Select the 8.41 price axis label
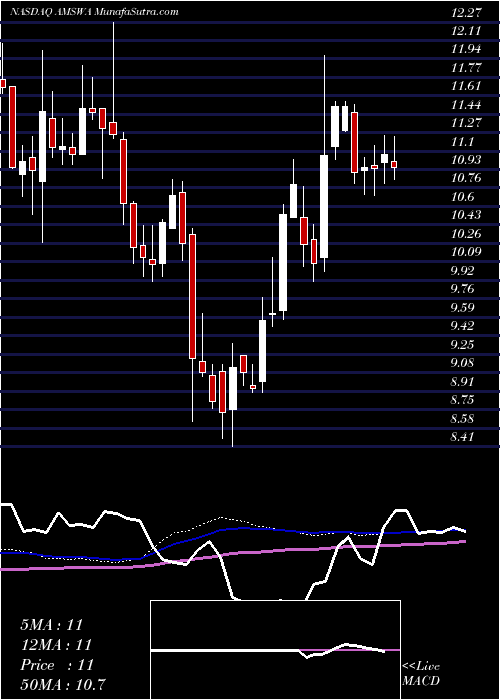Image resolution: width=500 pixels, height=700 pixels. tap(462, 438)
